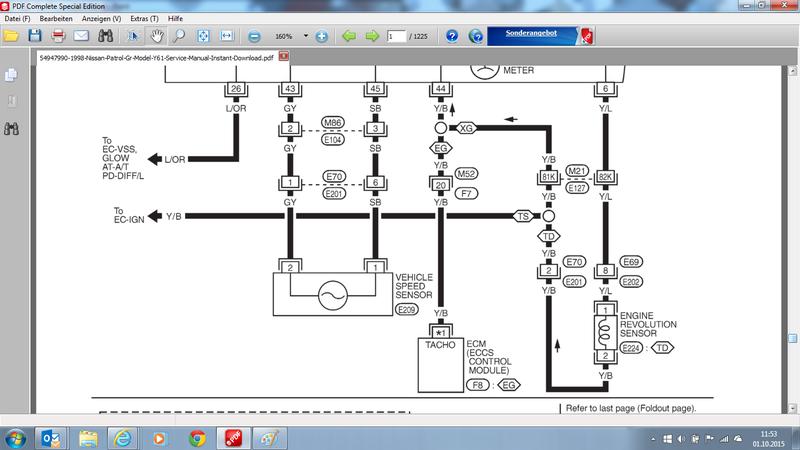Open the zoom percentage dropdown arrow
This screenshot has width=800, height=450.
304,36
